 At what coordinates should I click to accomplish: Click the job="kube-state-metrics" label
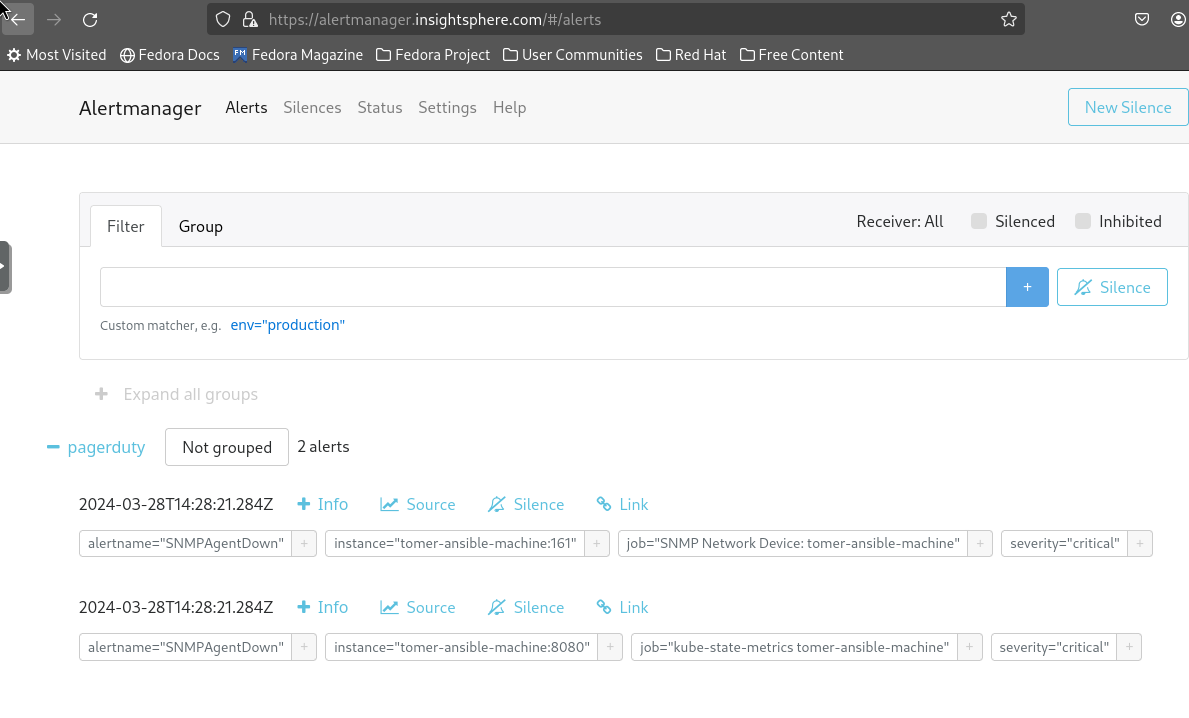(794, 647)
